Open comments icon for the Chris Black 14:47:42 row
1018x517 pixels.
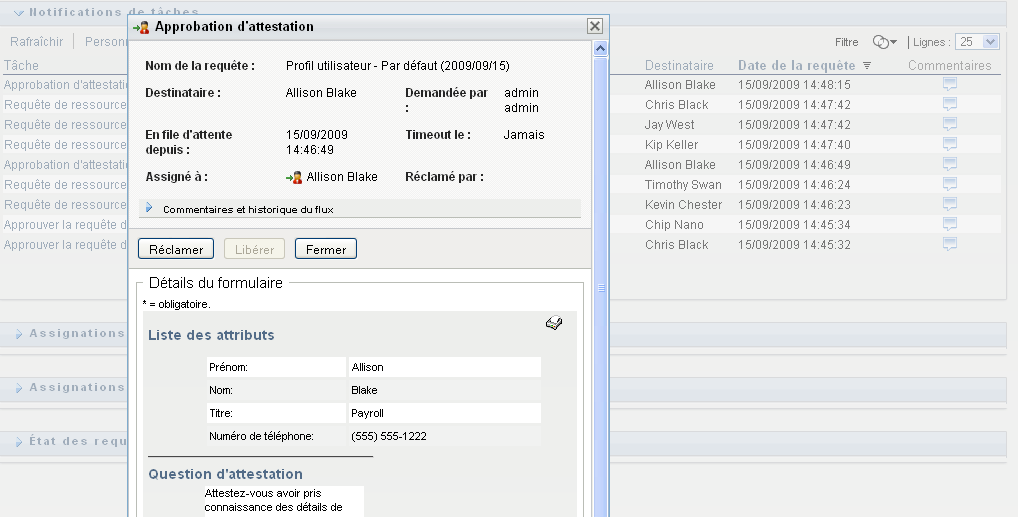[x=950, y=104]
